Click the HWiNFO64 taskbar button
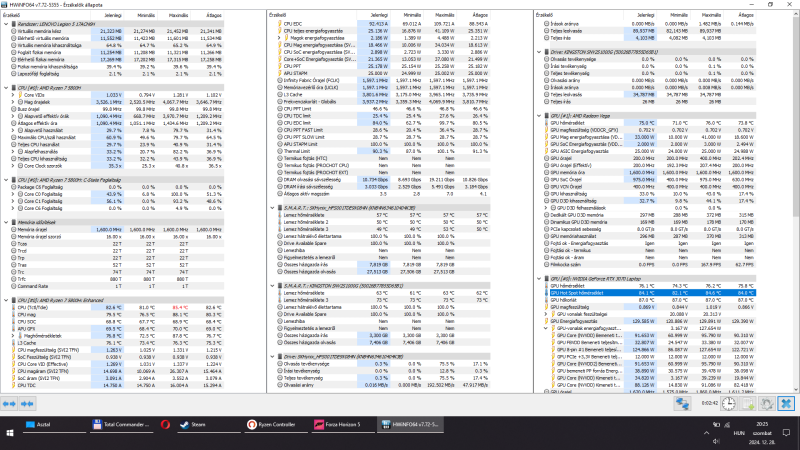Viewport: 800px width, 450px height. 411,424
